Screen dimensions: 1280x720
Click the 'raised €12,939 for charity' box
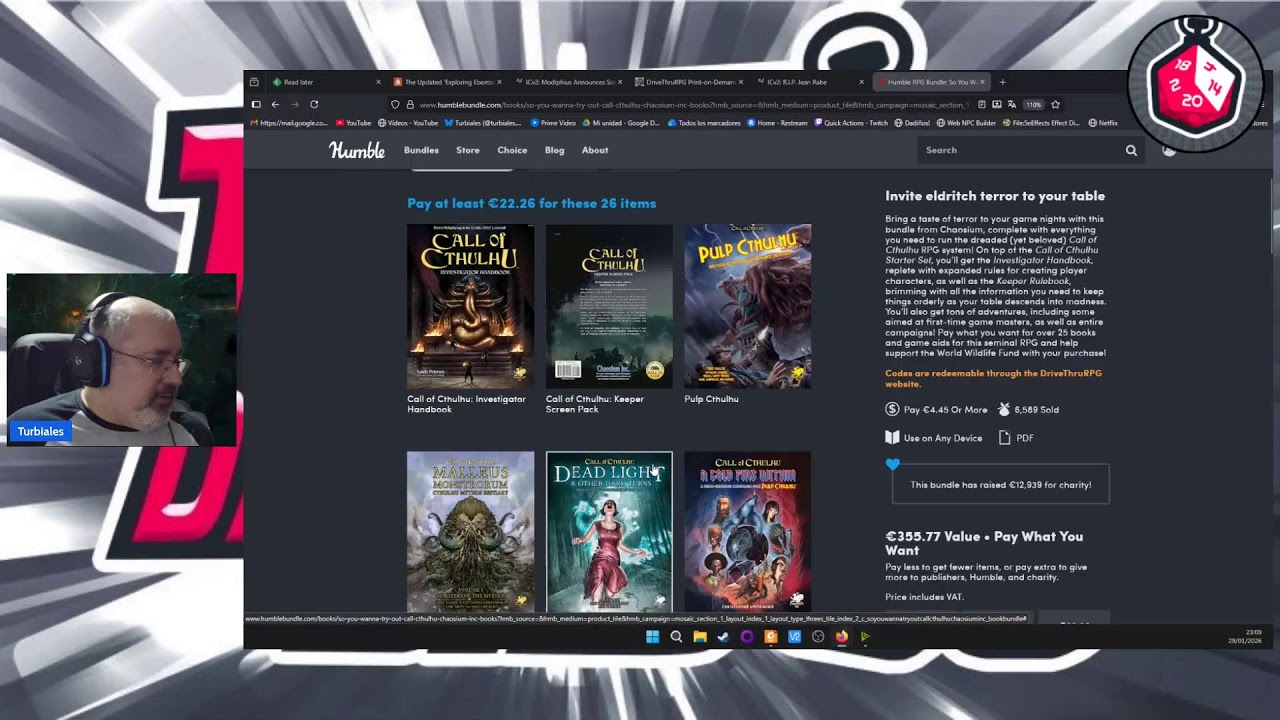tap(1001, 484)
